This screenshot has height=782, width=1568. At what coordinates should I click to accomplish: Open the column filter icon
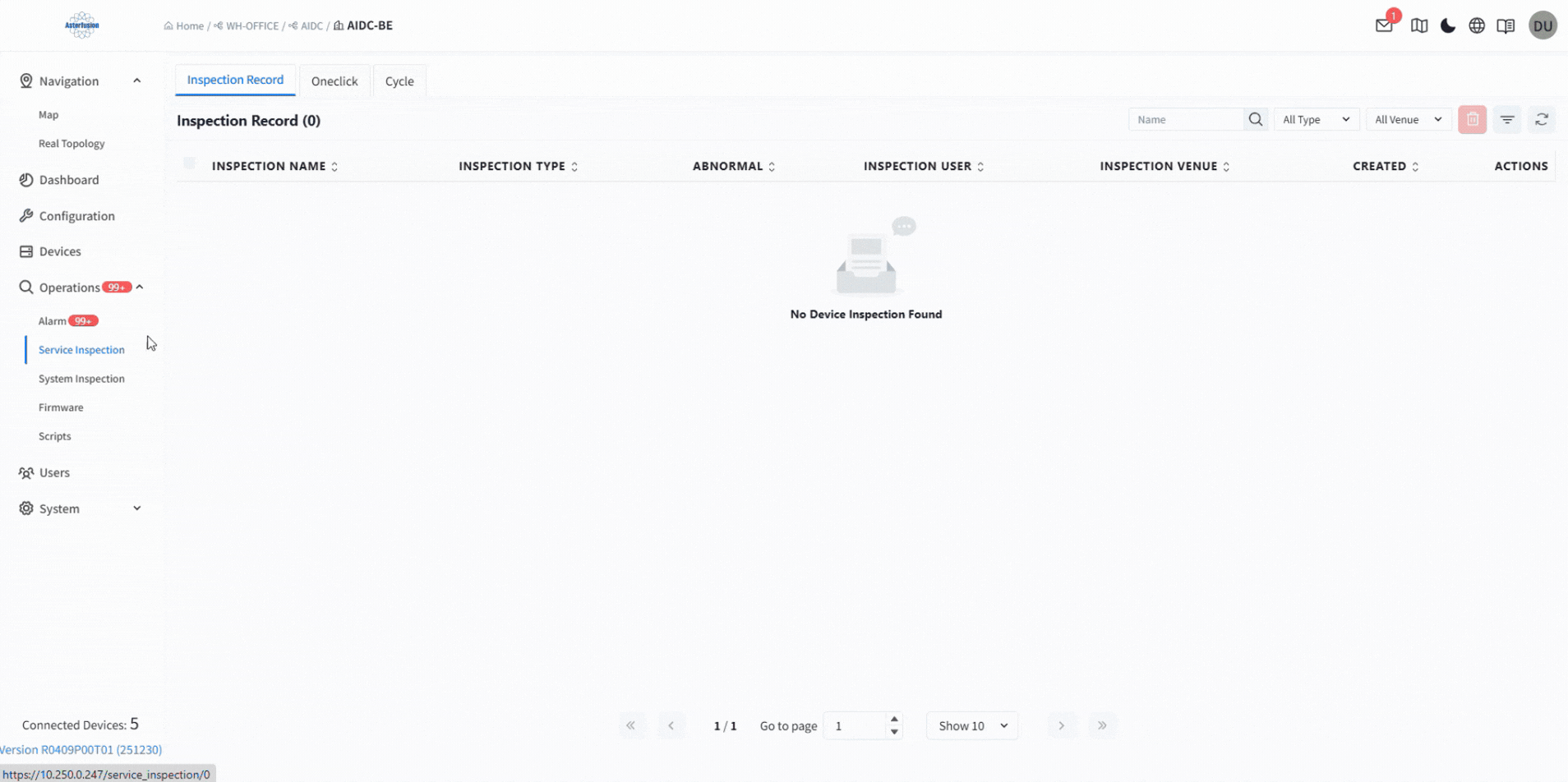1507,120
